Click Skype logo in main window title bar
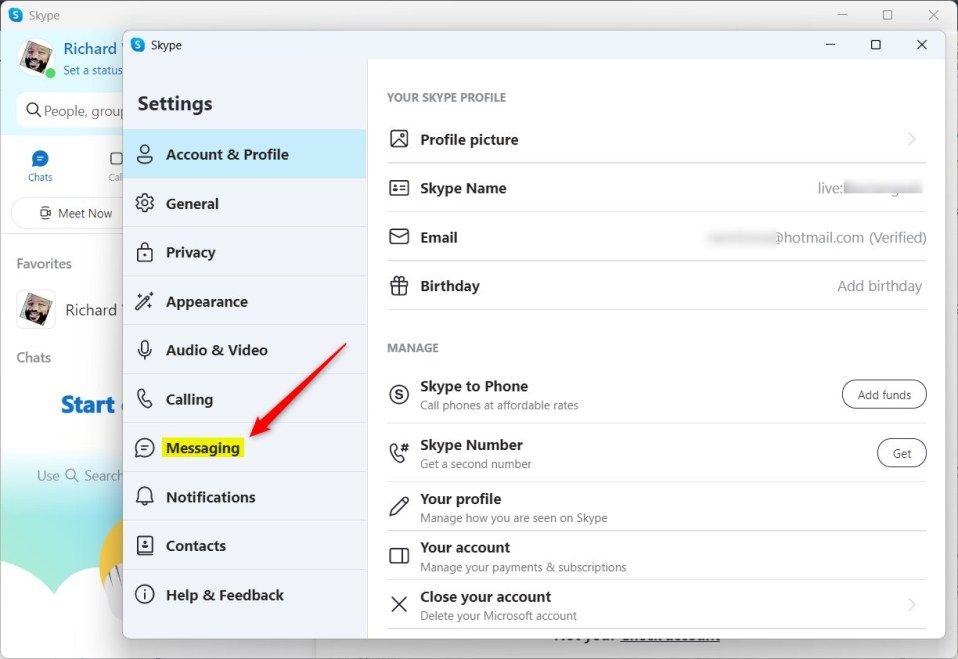 point(15,15)
